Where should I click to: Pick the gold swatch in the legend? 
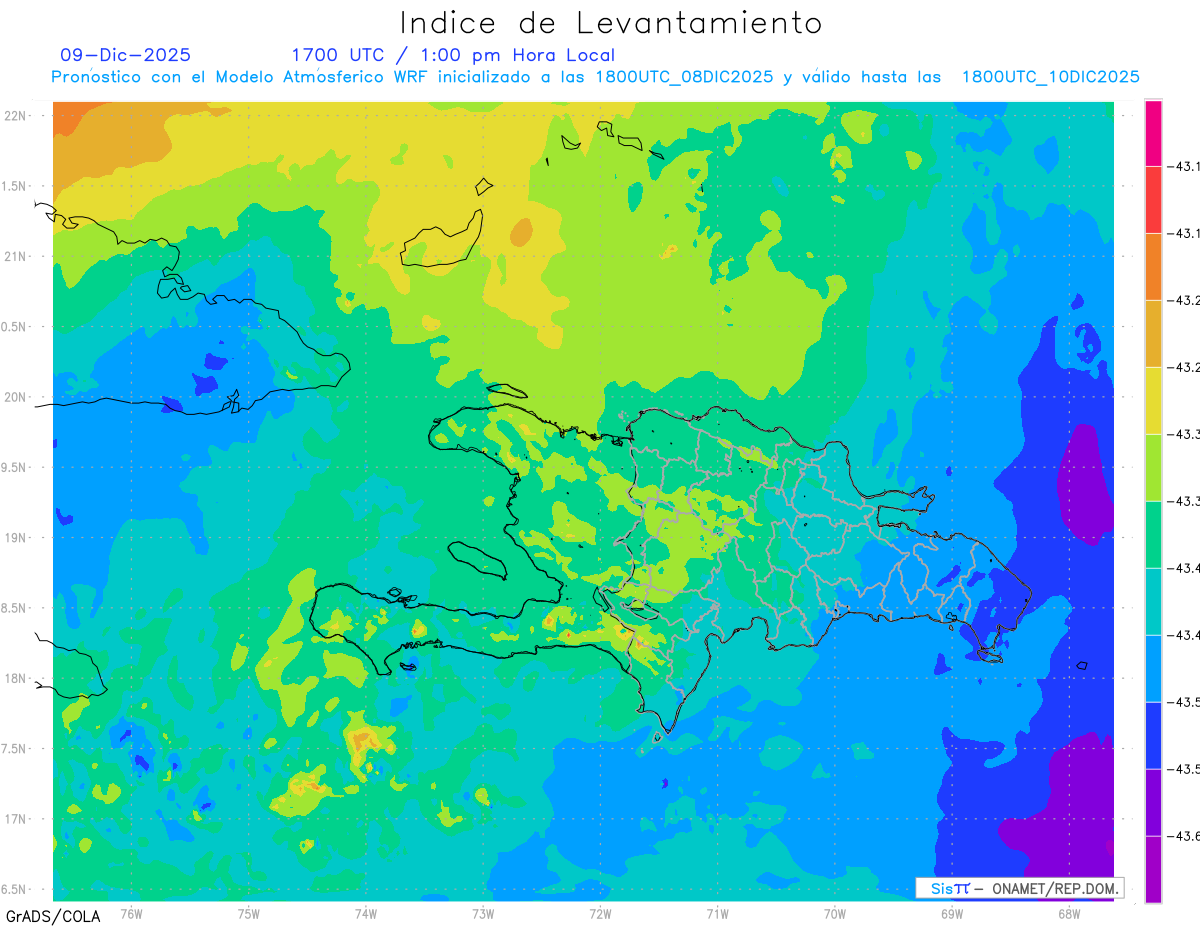1153,334
